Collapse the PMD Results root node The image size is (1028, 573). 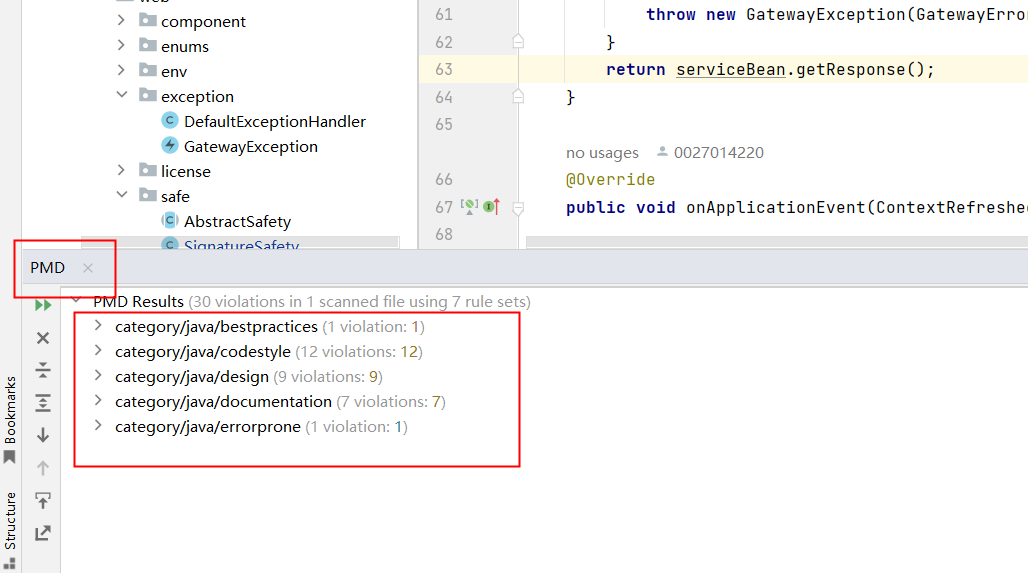click(77, 300)
